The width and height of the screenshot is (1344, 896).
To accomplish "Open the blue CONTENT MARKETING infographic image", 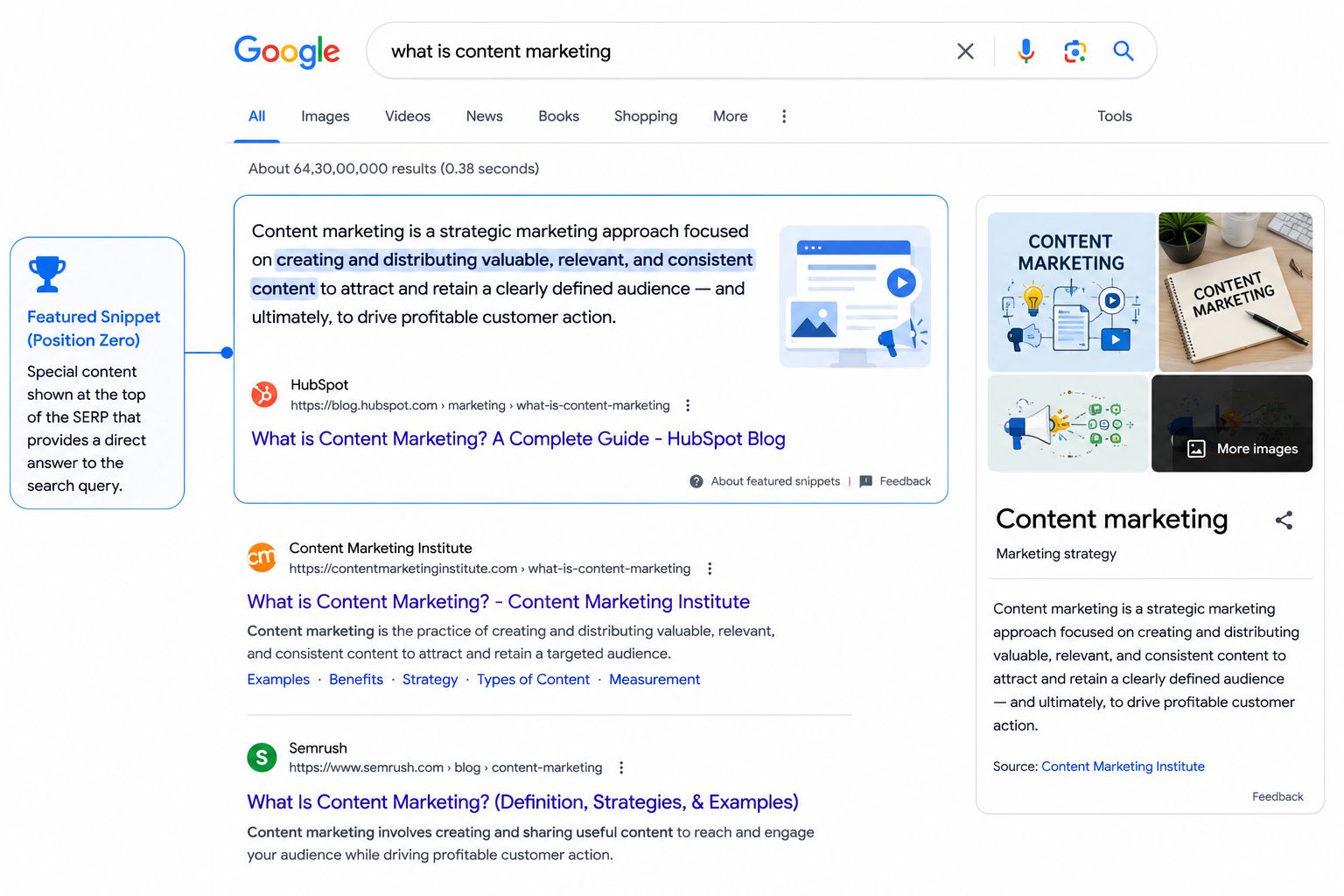I will (1071, 292).
